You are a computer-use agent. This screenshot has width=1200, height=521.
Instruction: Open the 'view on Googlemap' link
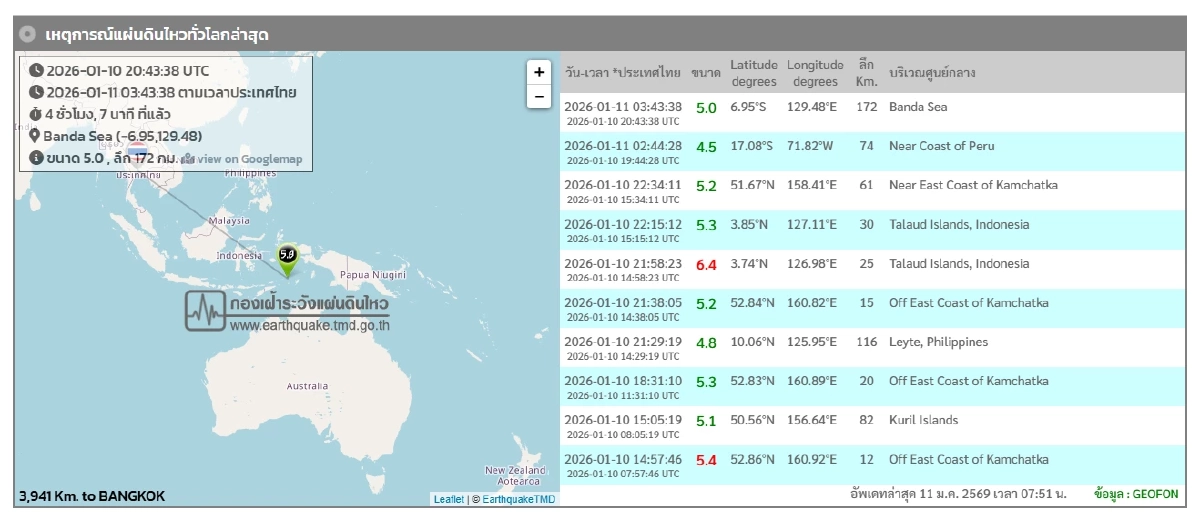pyautogui.click(x=241, y=159)
